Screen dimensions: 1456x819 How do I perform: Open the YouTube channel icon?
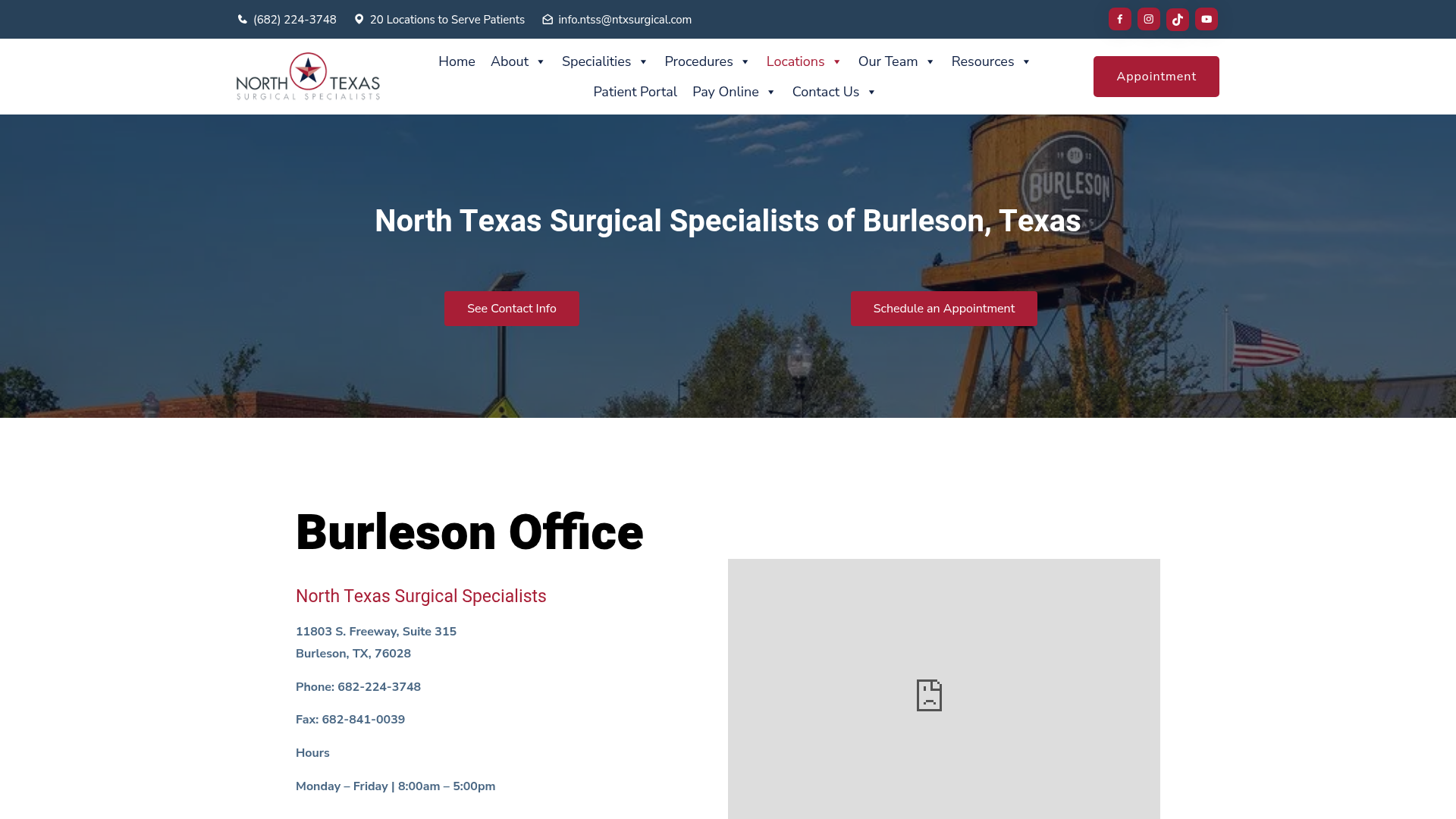coord(1207,19)
